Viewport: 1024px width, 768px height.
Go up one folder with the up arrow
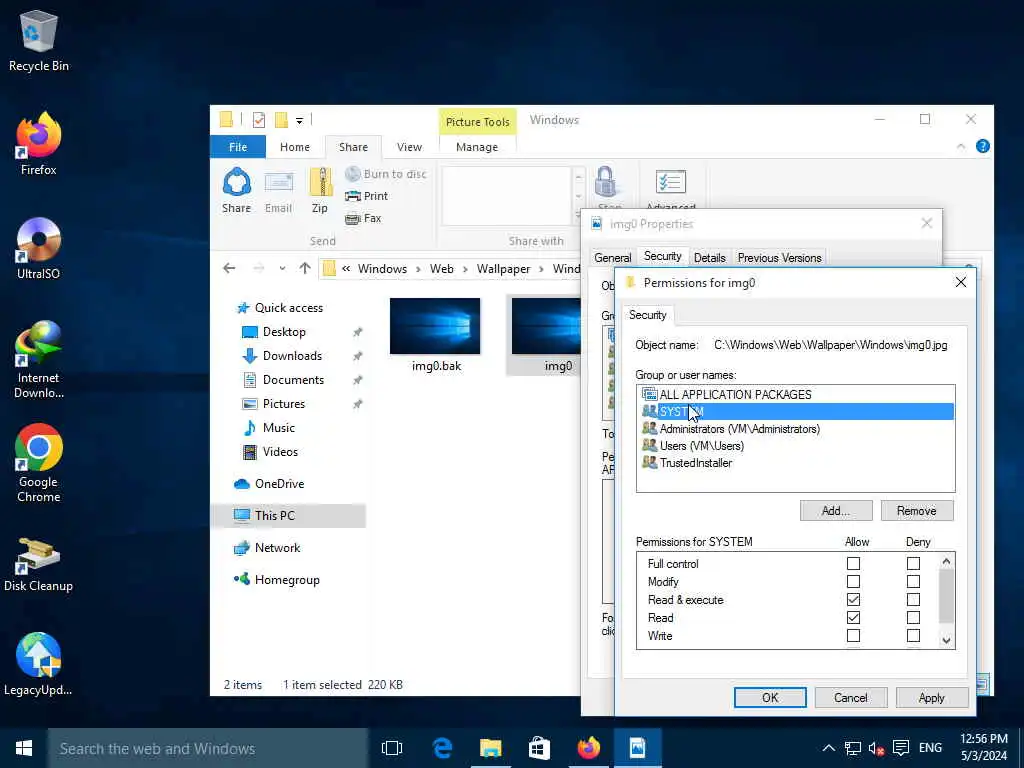point(305,268)
